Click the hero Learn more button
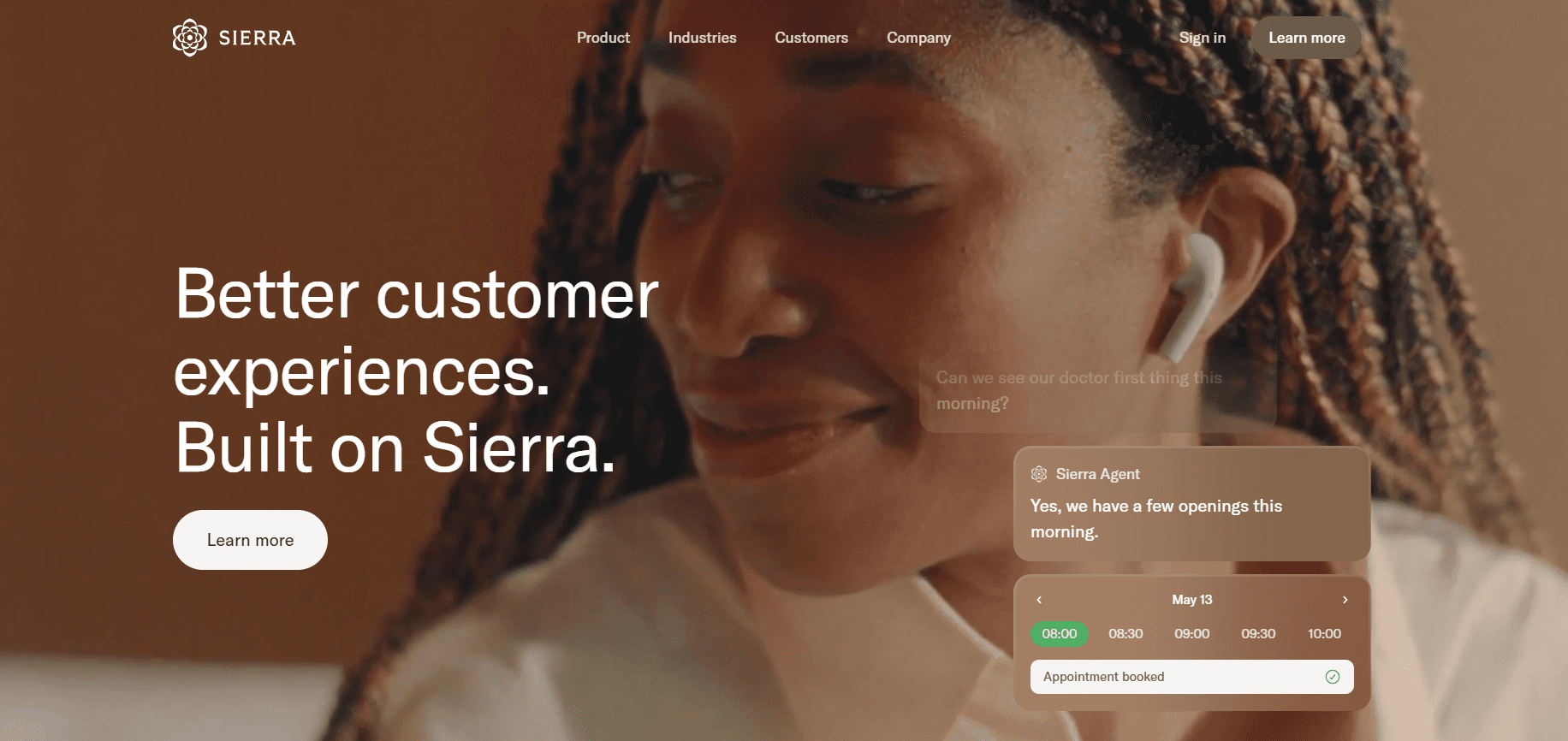The image size is (1568, 741). tap(250, 540)
